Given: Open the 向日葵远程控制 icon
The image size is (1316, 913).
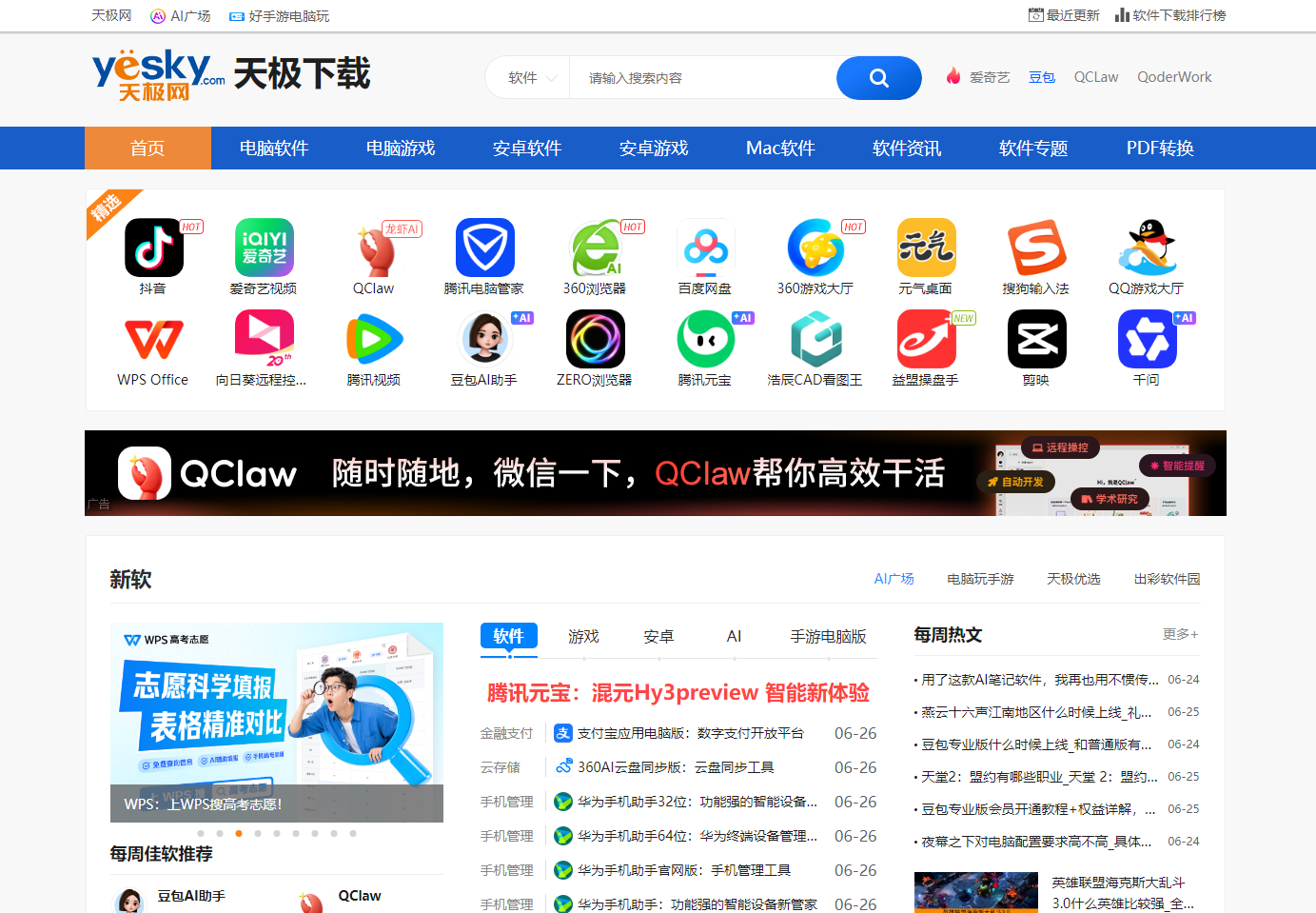Looking at the screenshot, I should point(264,339).
